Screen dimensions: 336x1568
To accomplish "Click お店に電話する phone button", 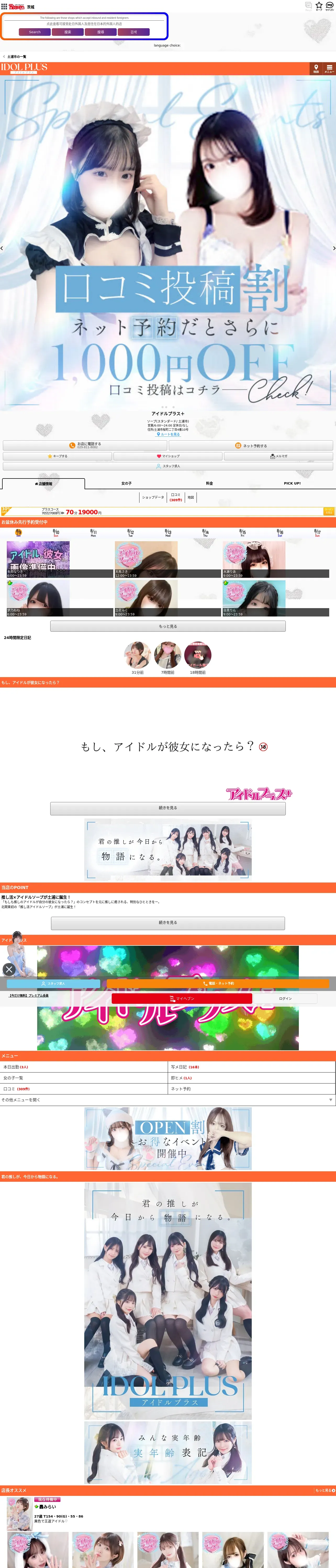I will (85, 446).
